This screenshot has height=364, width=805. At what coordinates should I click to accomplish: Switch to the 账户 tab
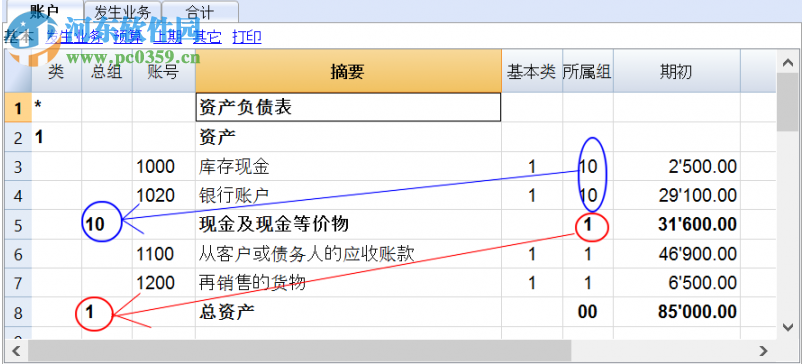coord(44,10)
